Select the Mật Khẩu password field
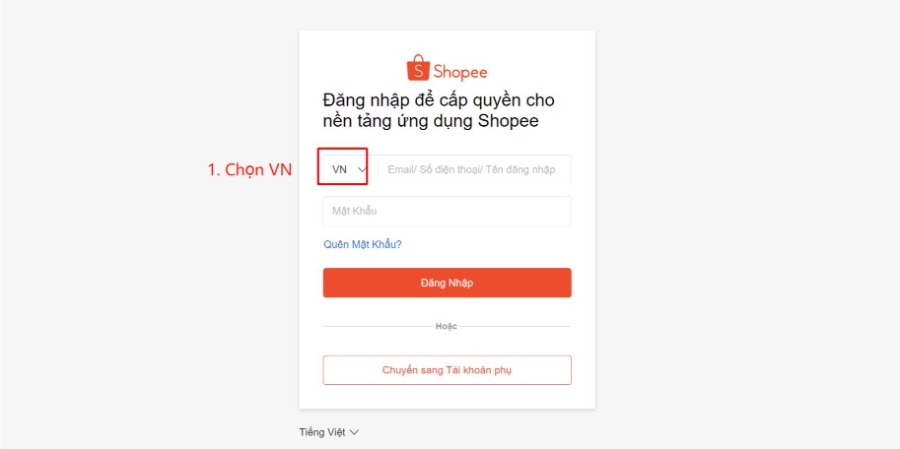The image size is (900, 449). click(x=447, y=211)
